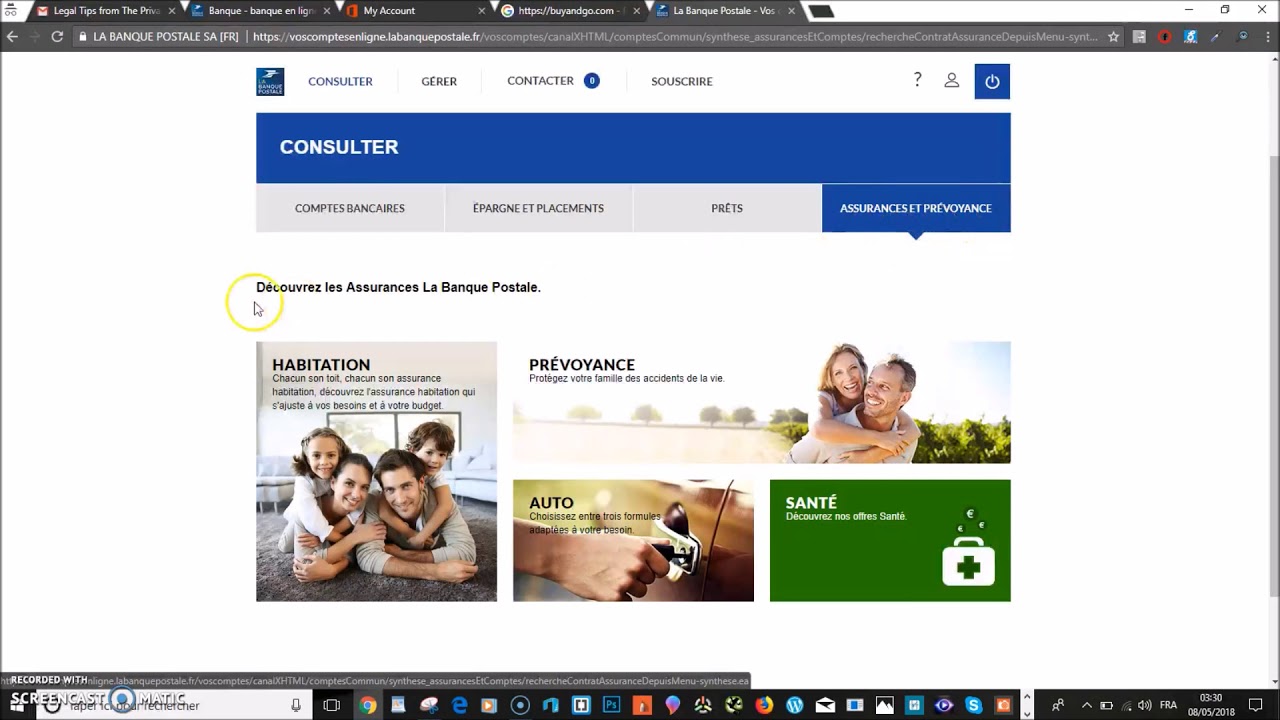1280x720 pixels.
Task: Bookmark this page with the star icon
Action: point(1113,37)
